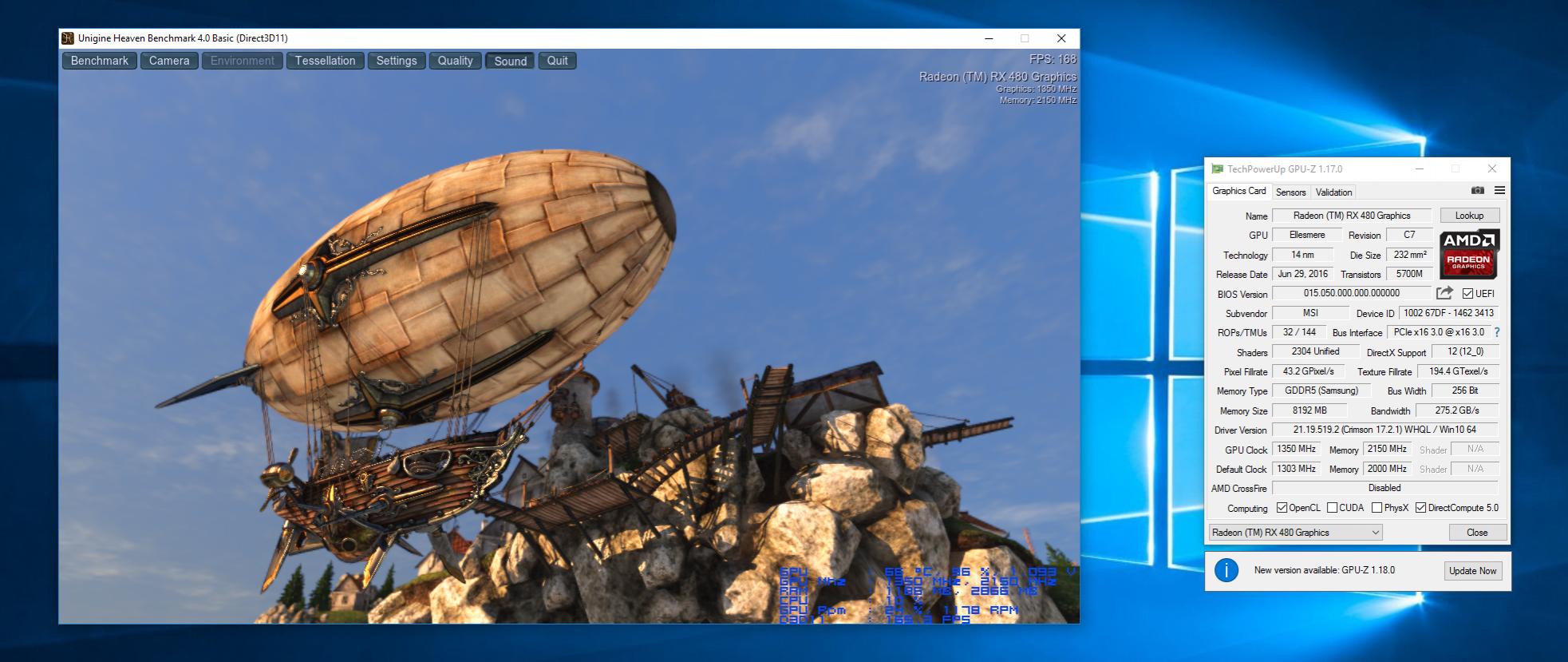Click DirectX Support value '12 (12_0)'
The width and height of the screenshot is (1568, 662).
1465,351
